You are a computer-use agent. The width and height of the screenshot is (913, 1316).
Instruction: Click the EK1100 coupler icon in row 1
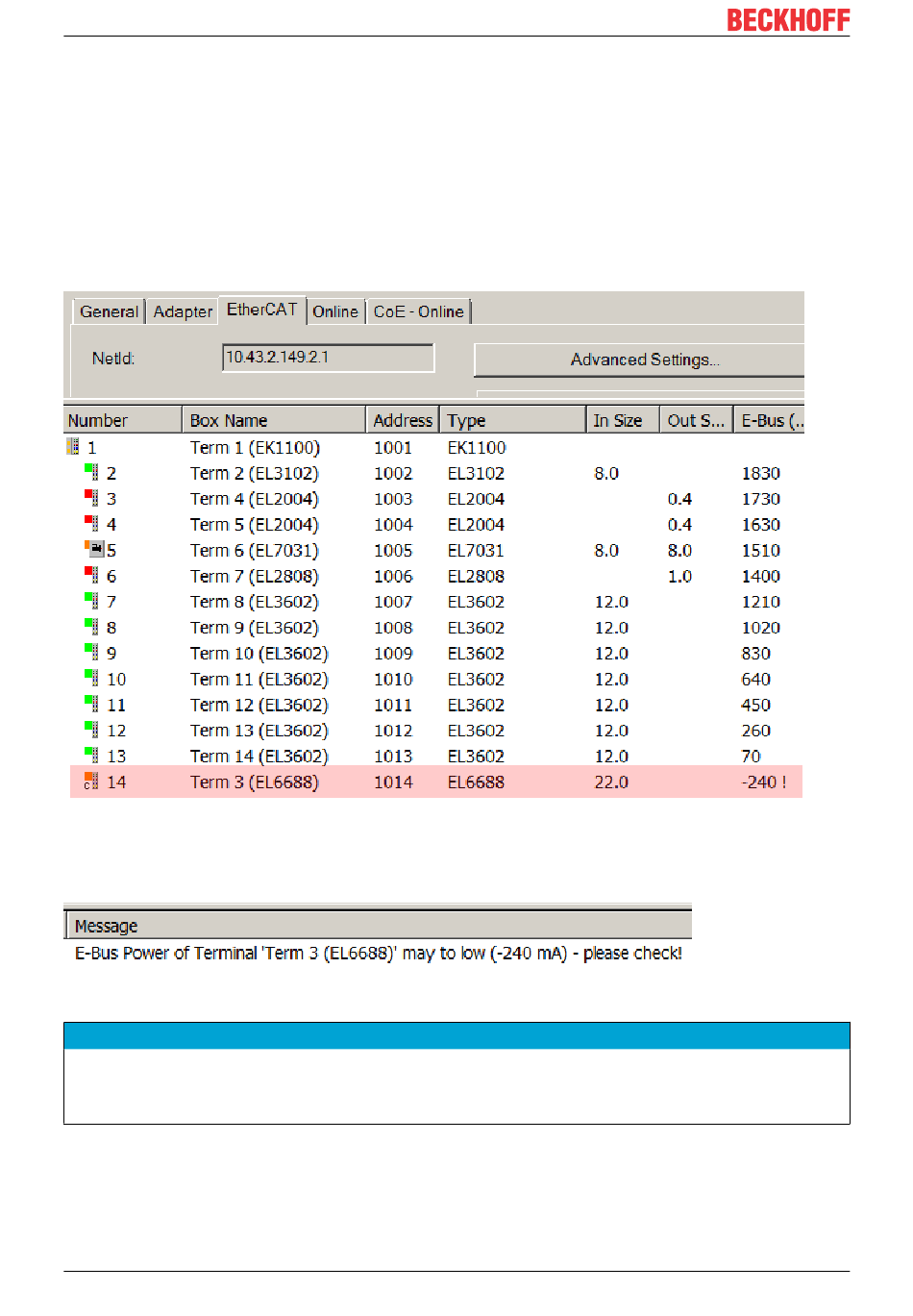pos(73,447)
